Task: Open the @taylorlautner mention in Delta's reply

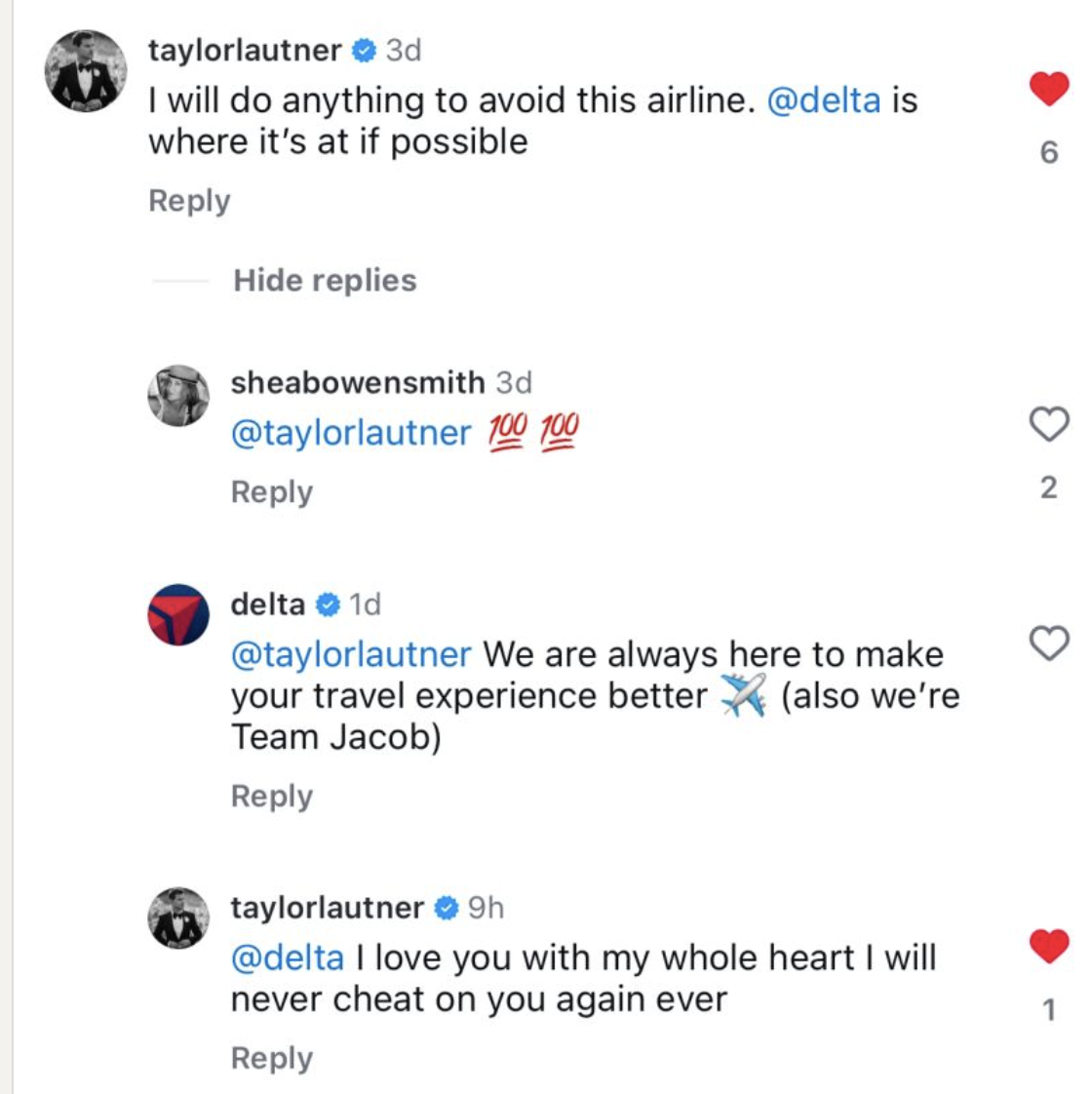Action: (349, 653)
